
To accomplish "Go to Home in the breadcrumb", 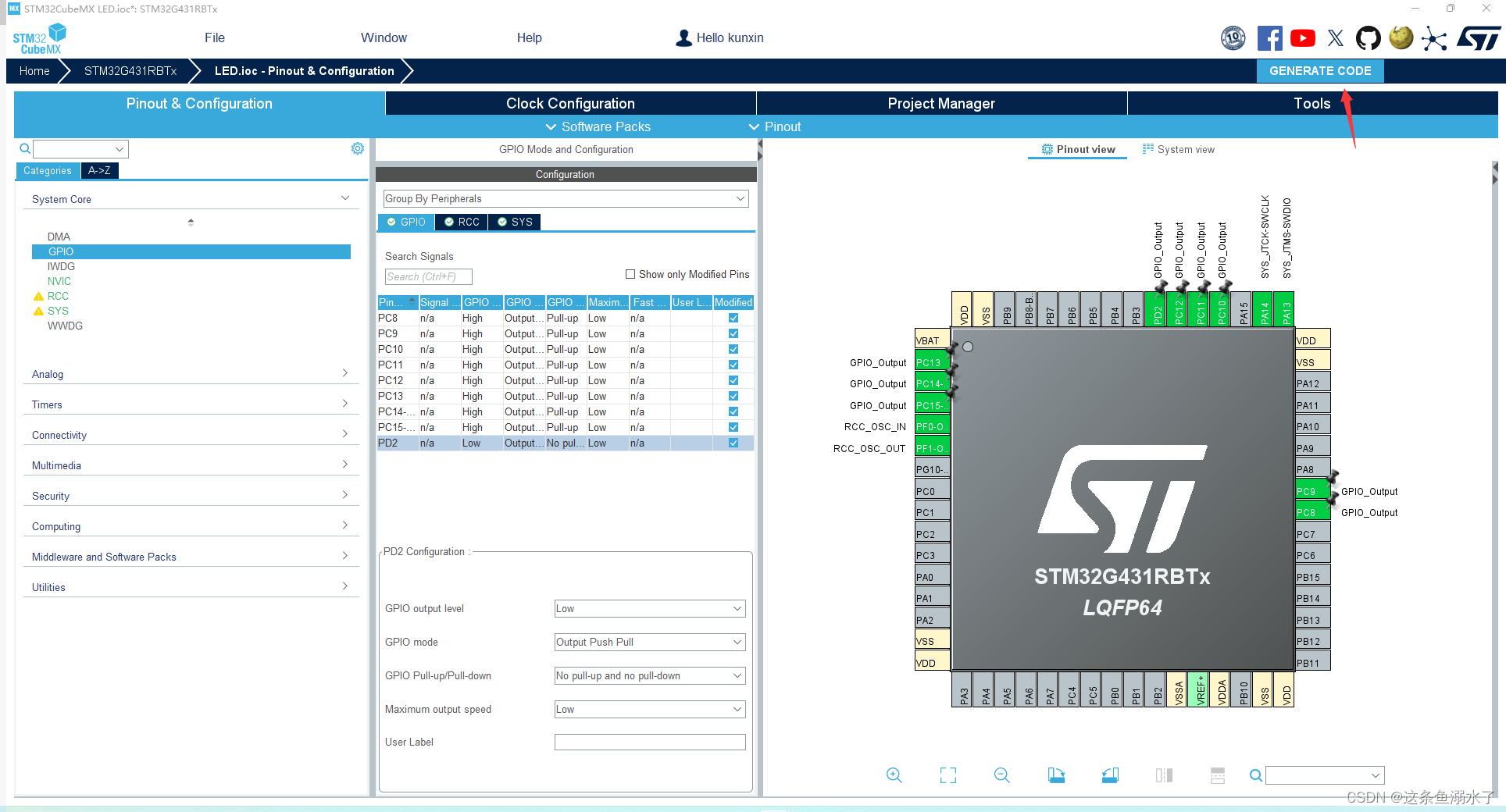I will 34,70.
